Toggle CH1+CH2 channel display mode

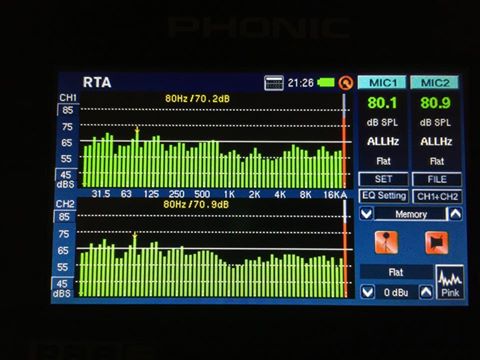coord(437,197)
